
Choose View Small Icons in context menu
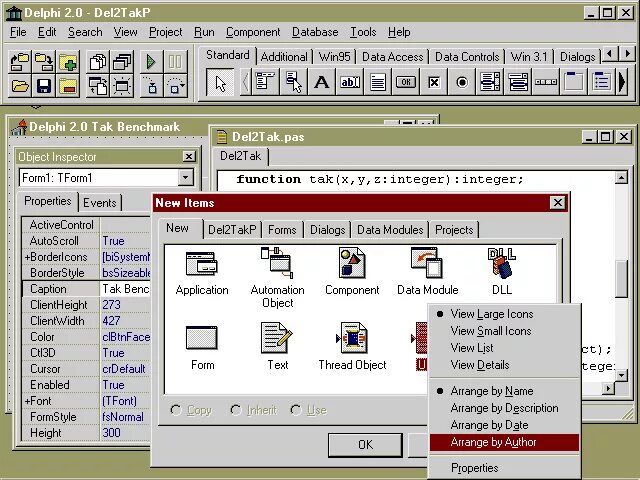(x=504, y=331)
